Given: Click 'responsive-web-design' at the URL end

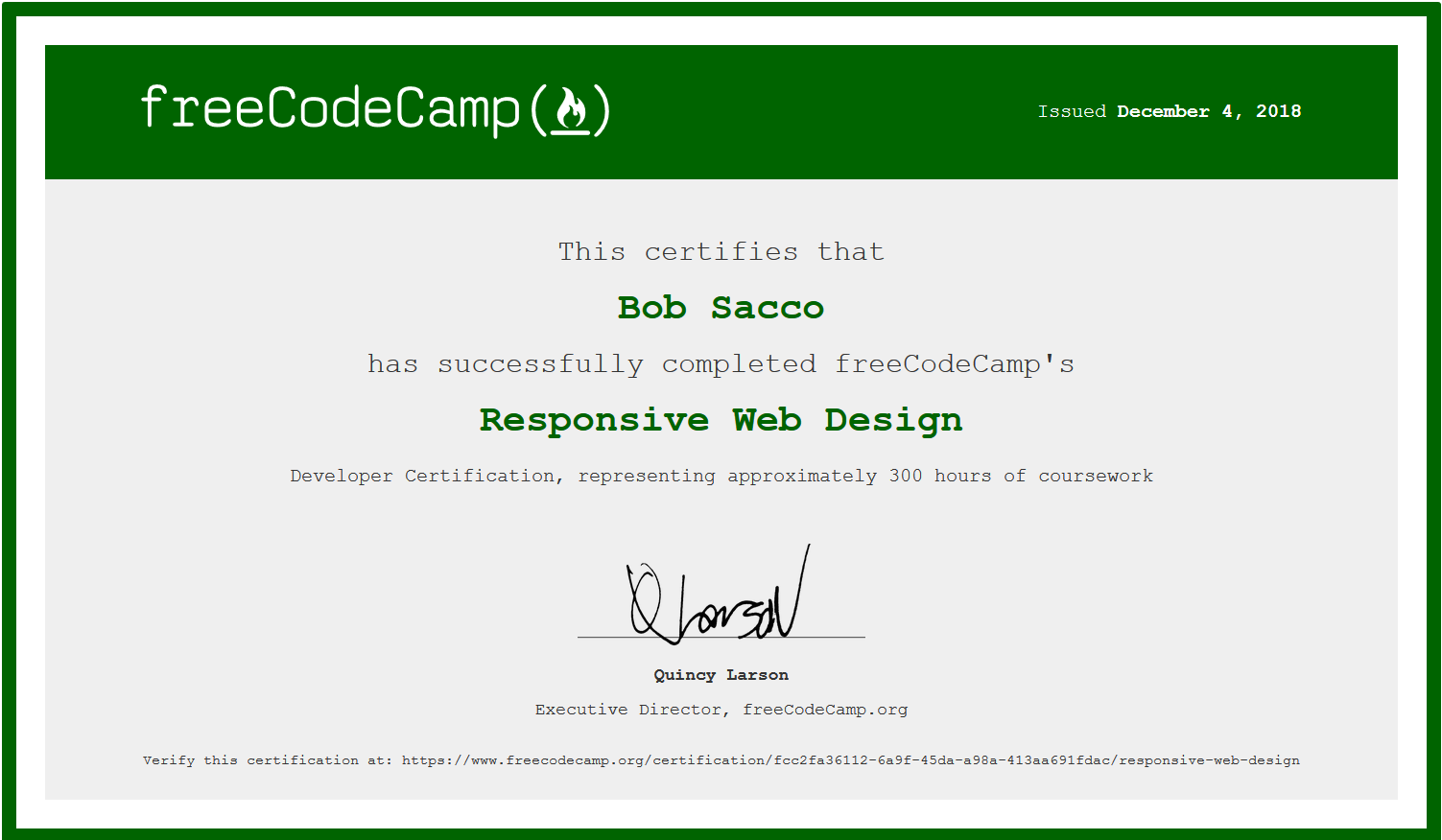Looking at the screenshot, I should (1209, 760).
